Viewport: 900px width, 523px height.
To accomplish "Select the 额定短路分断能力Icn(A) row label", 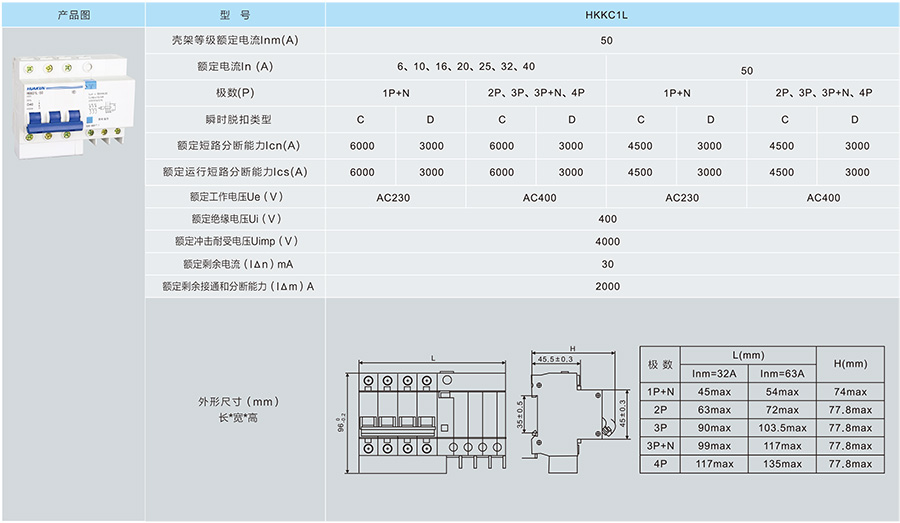I will point(239,145).
